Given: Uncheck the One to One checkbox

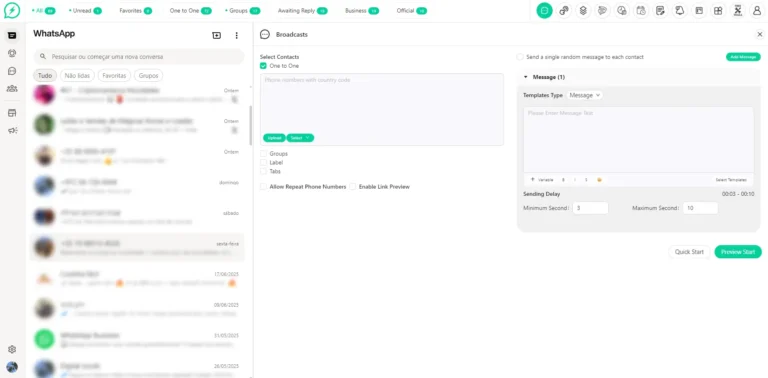Looking at the screenshot, I should click(264, 66).
